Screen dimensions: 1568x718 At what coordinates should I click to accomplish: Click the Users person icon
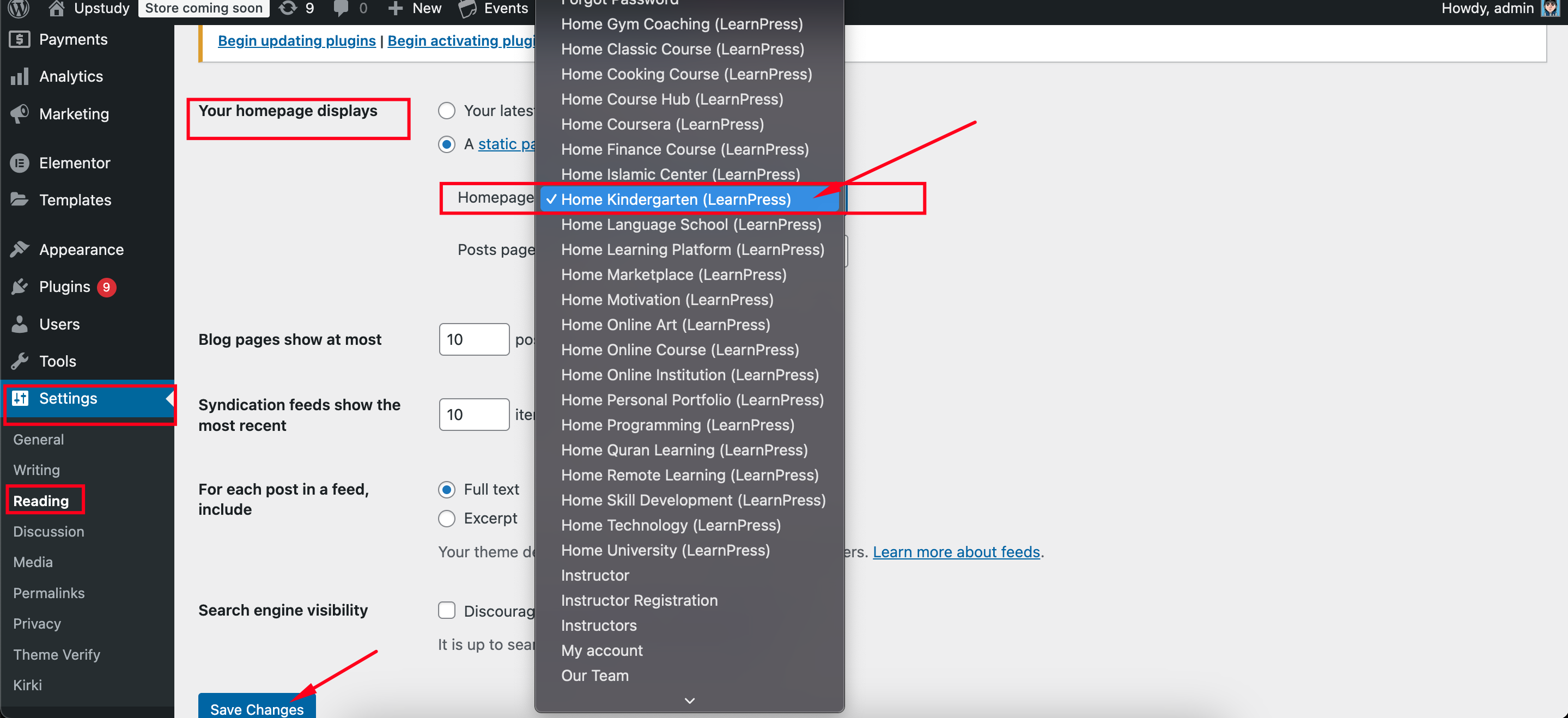pyautogui.click(x=20, y=324)
